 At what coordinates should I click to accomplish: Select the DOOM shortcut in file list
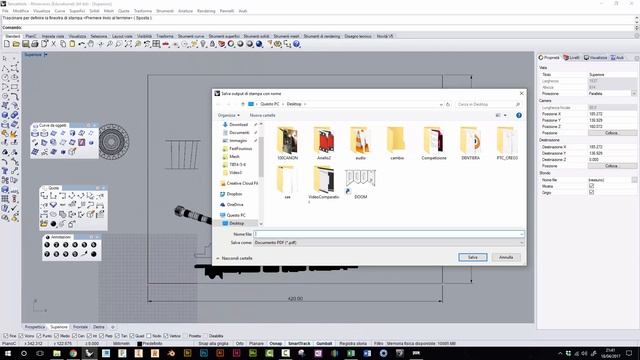coord(360,184)
